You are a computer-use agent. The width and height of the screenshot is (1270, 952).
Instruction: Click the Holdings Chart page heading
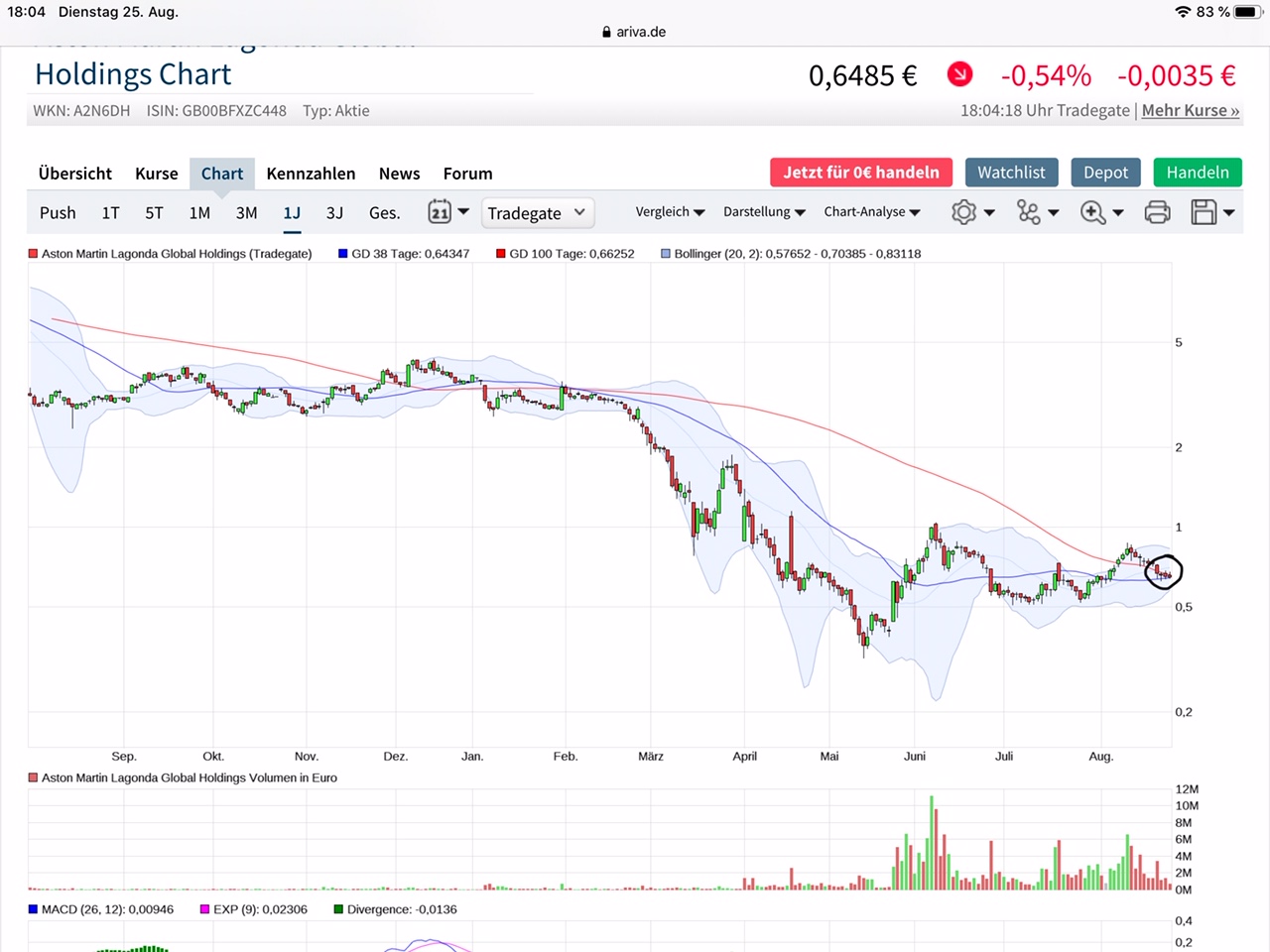[x=133, y=74]
